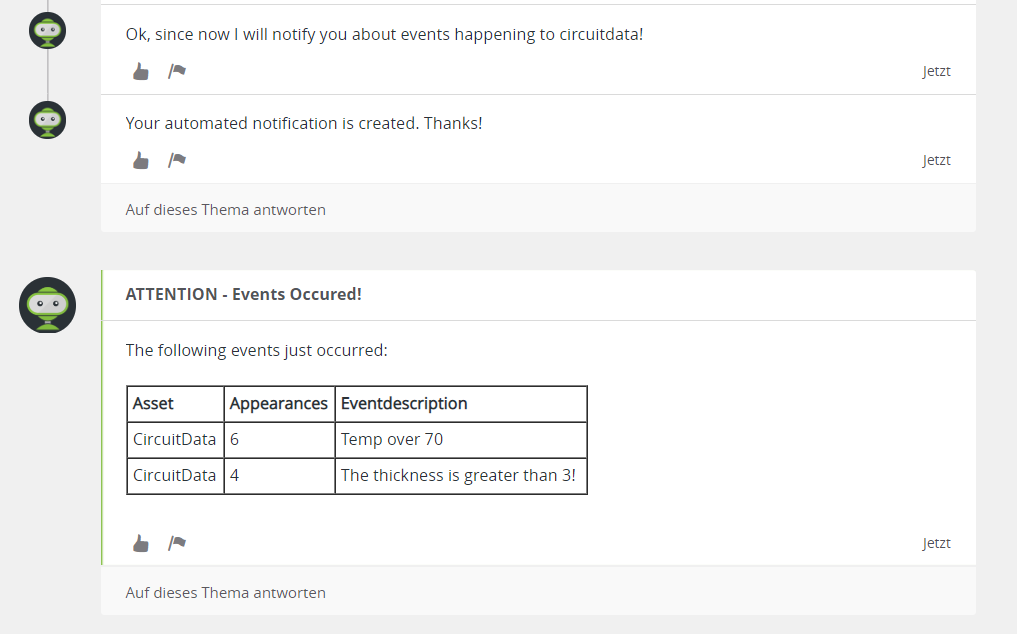Click the Eventdescription column header

coord(404,404)
